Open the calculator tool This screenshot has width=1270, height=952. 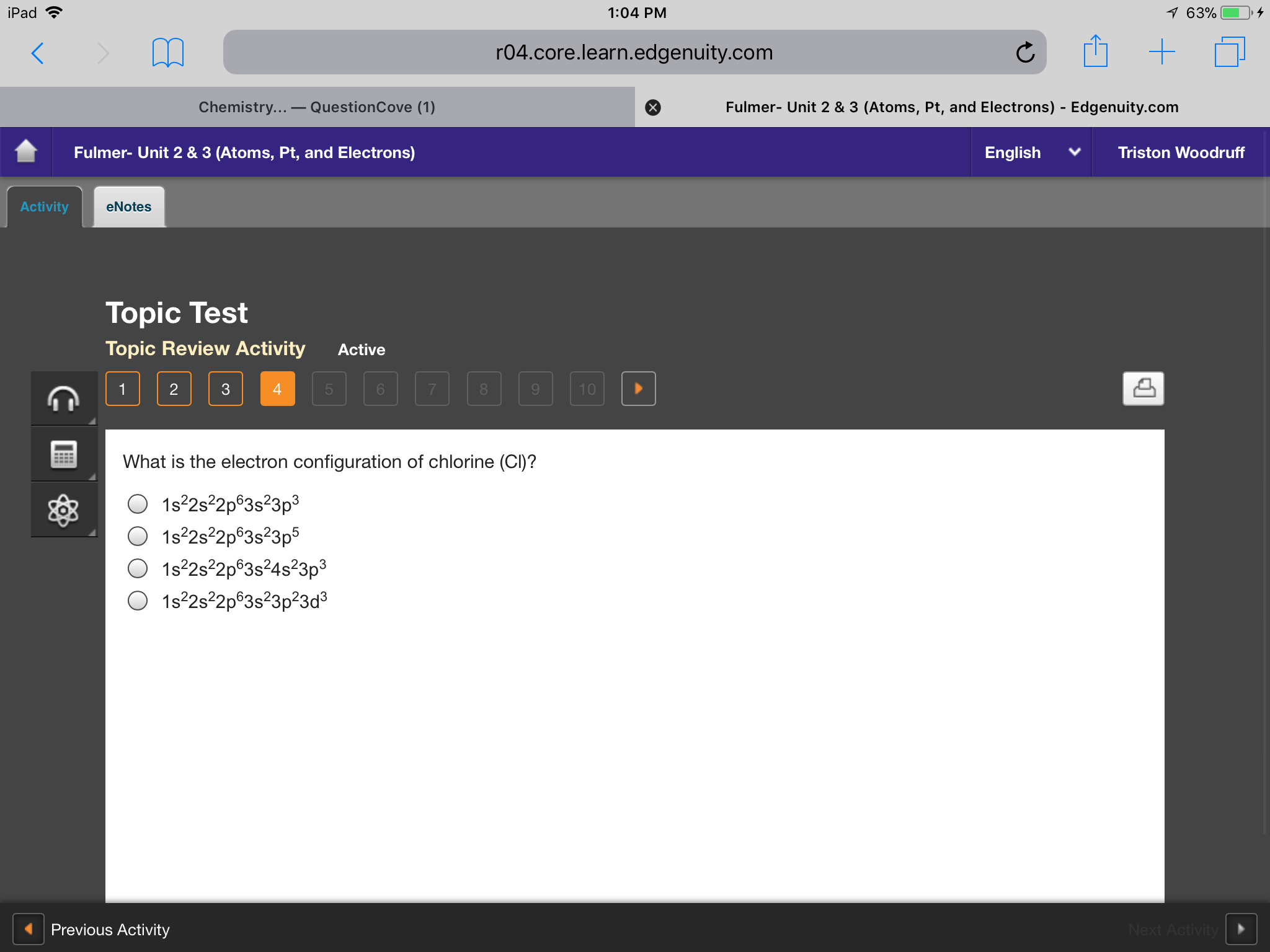[x=64, y=454]
